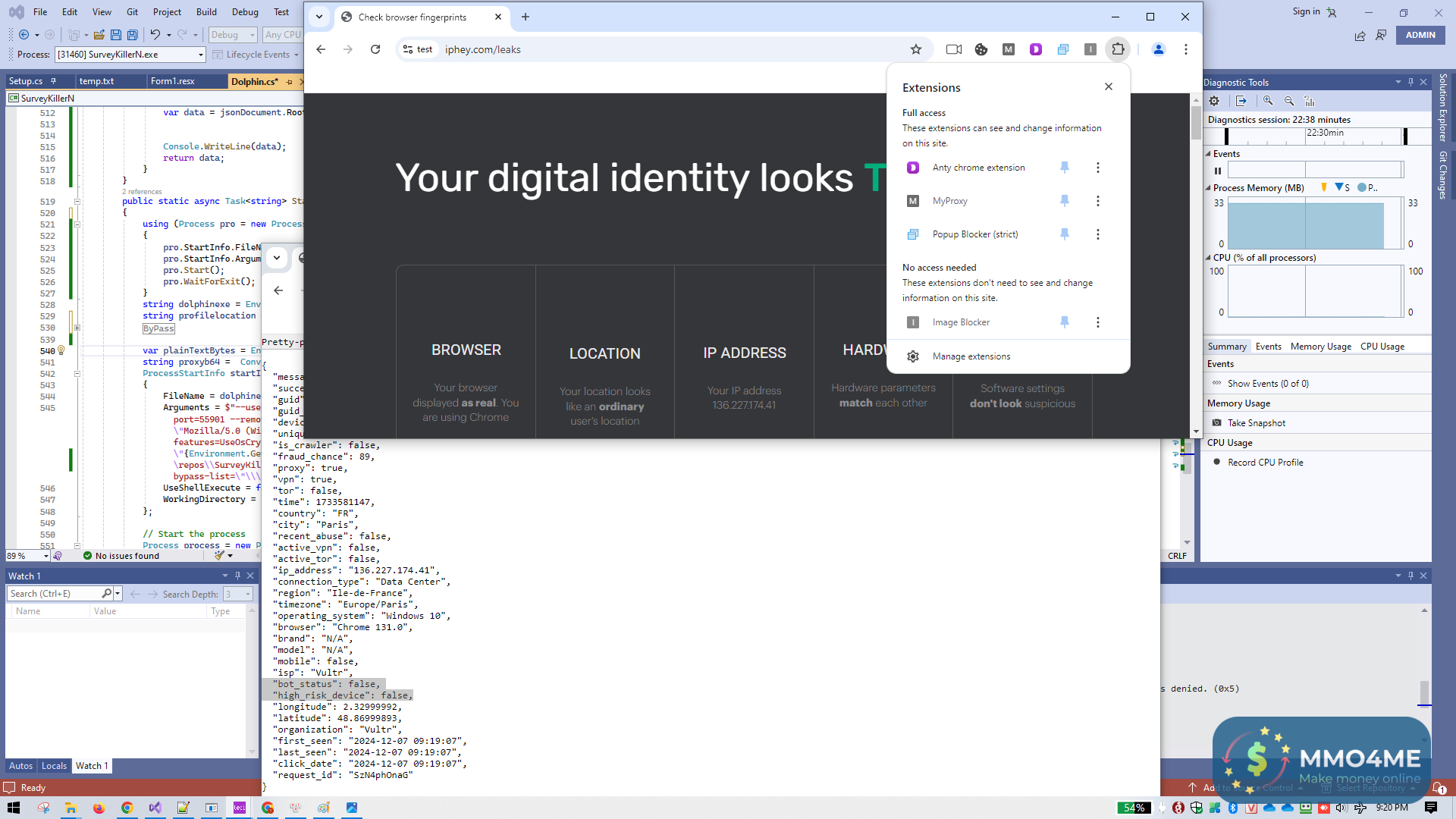Click the Extensions puzzle icon in Chrome
The image size is (1456, 819).
coord(1118,49)
